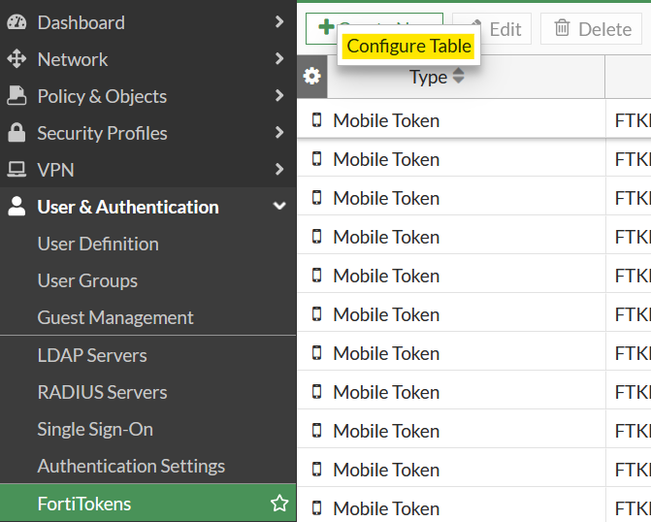651x522 pixels.
Task: Open User Definition menu item
Action: pos(98,244)
